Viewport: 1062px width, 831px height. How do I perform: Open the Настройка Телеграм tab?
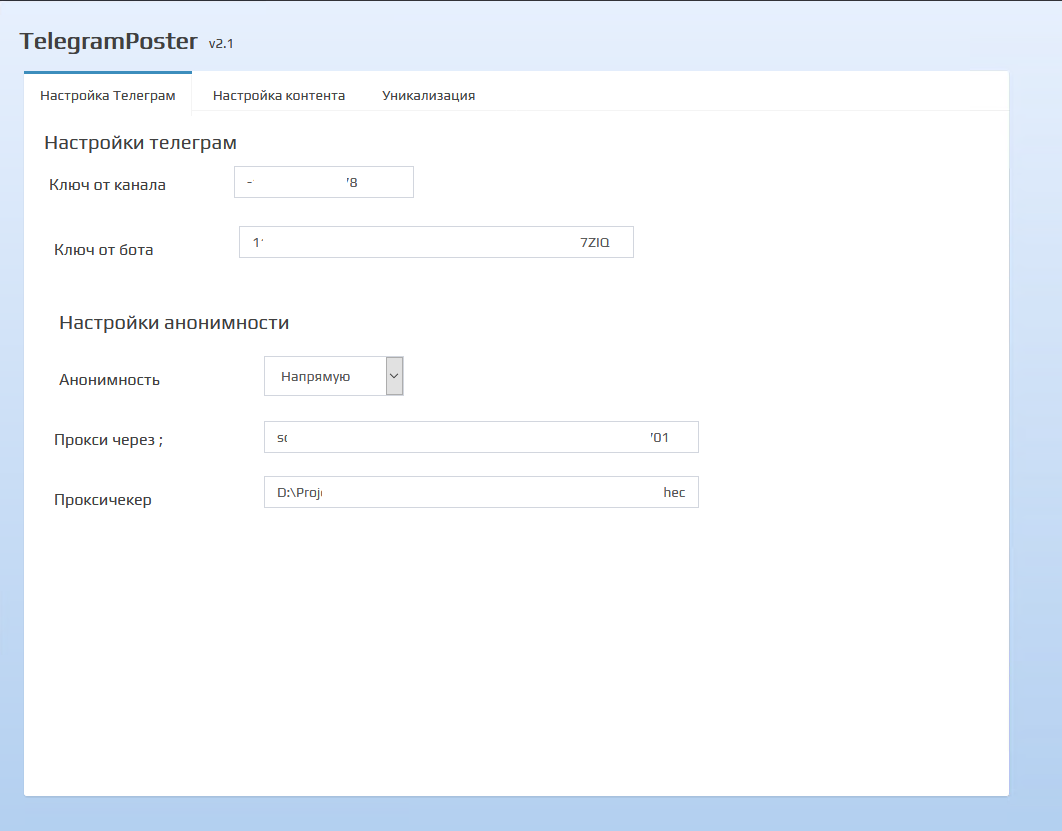click(108, 95)
